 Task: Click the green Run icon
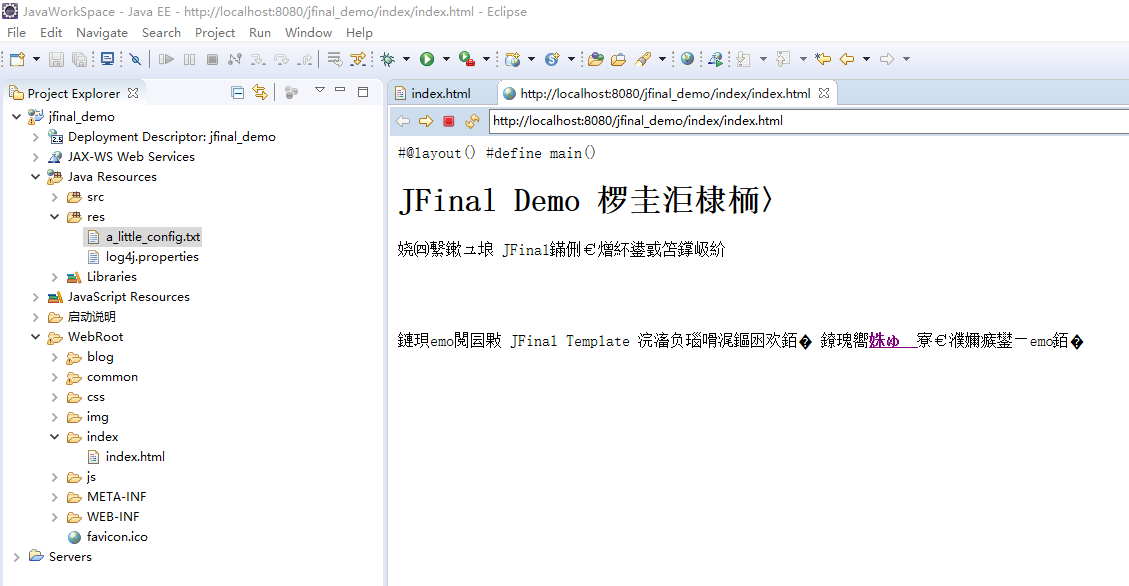pyautogui.click(x=427, y=59)
